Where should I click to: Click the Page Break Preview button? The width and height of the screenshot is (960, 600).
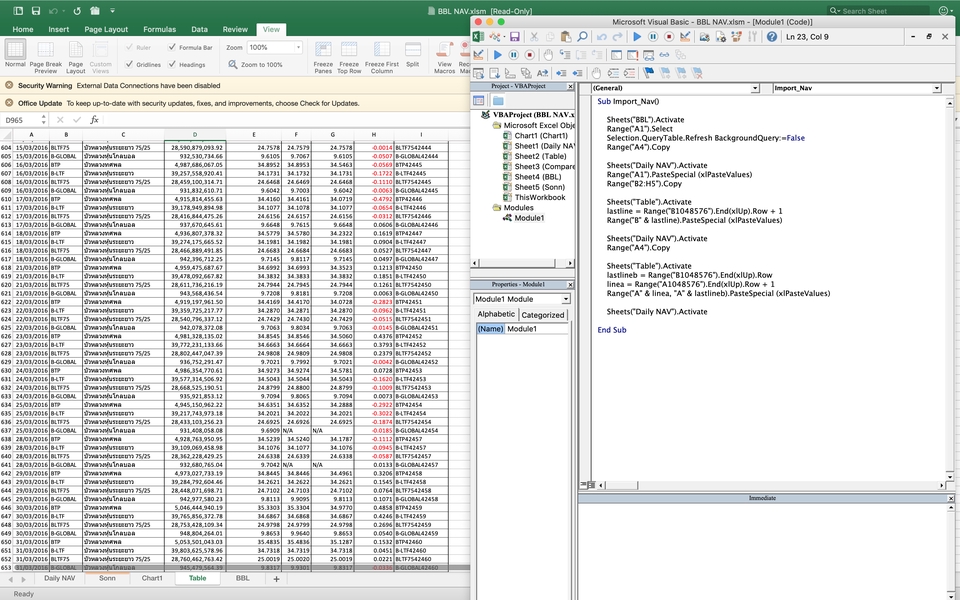pos(46,58)
